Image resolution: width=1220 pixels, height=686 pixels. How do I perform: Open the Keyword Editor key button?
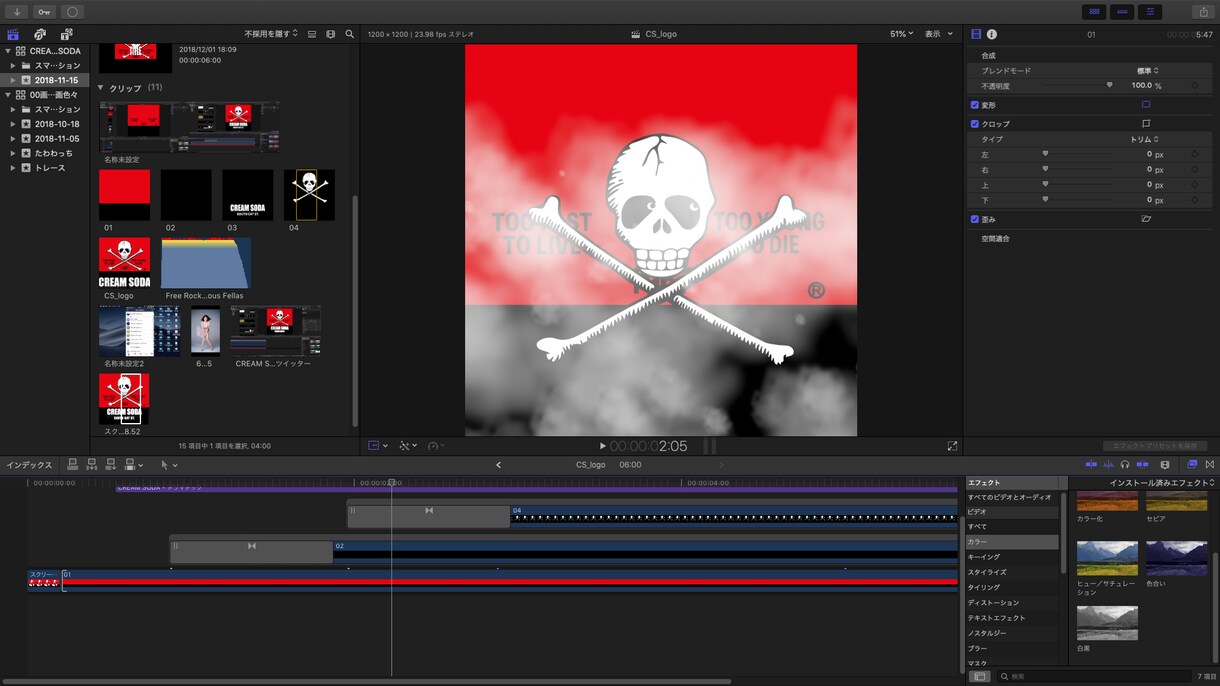click(44, 12)
